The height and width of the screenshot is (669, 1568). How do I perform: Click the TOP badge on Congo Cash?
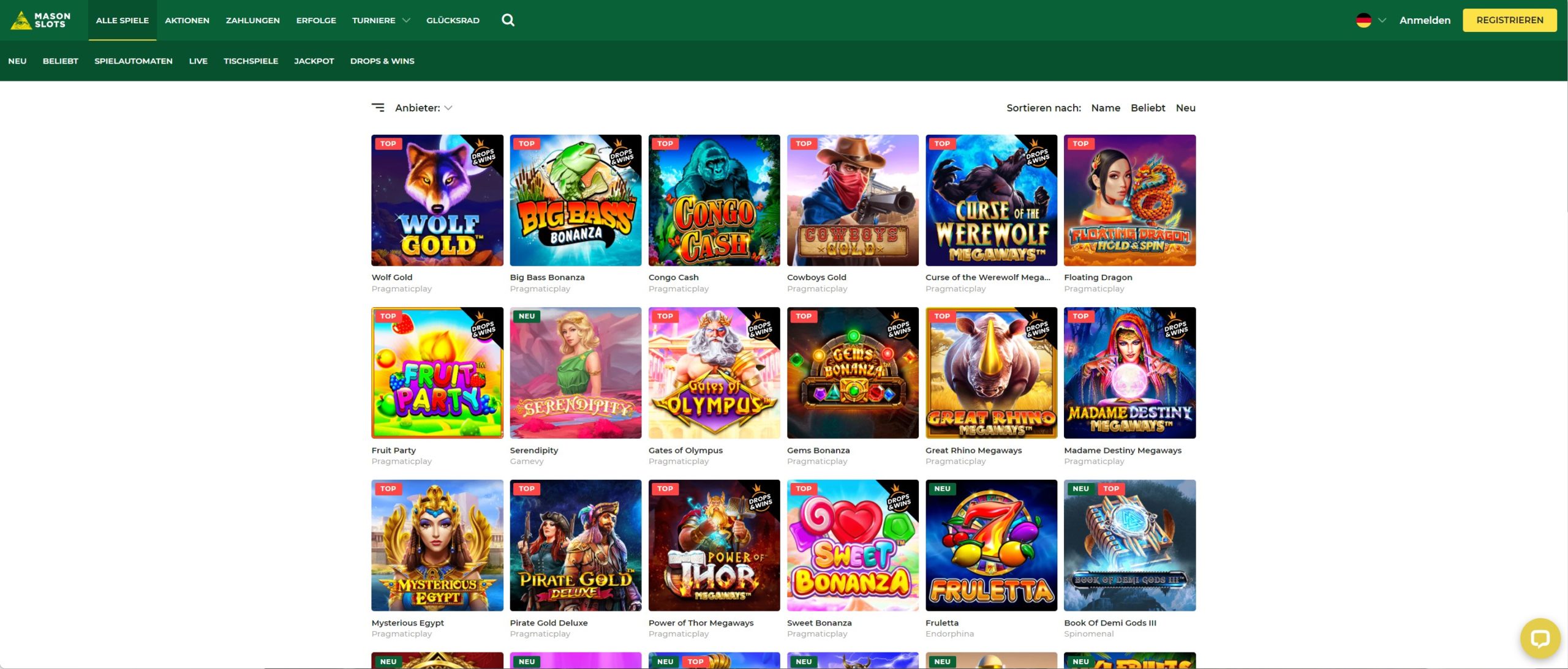pyautogui.click(x=665, y=144)
